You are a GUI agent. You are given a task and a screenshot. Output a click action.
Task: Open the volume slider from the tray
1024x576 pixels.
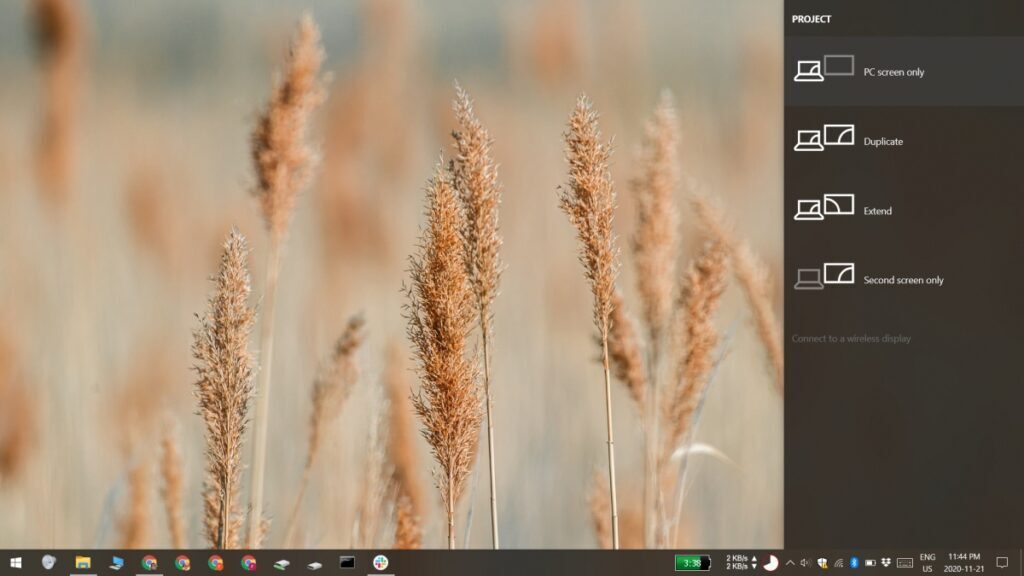pos(805,562)
